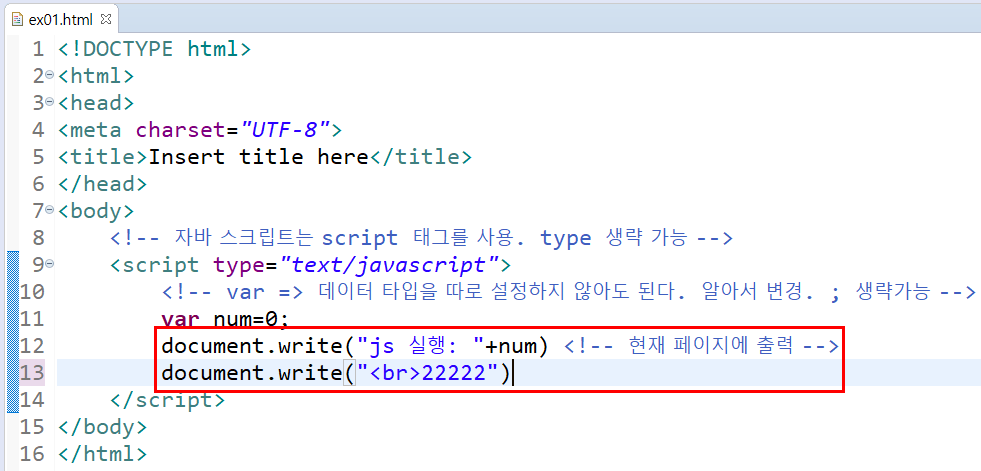Click the Korean script tag comment on line 8
Screen dimensions: 981x471
tap(421, 238)
